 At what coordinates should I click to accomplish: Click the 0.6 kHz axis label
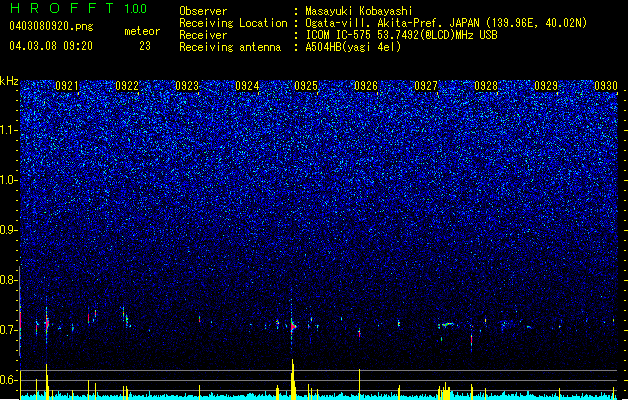pos(9,380)
